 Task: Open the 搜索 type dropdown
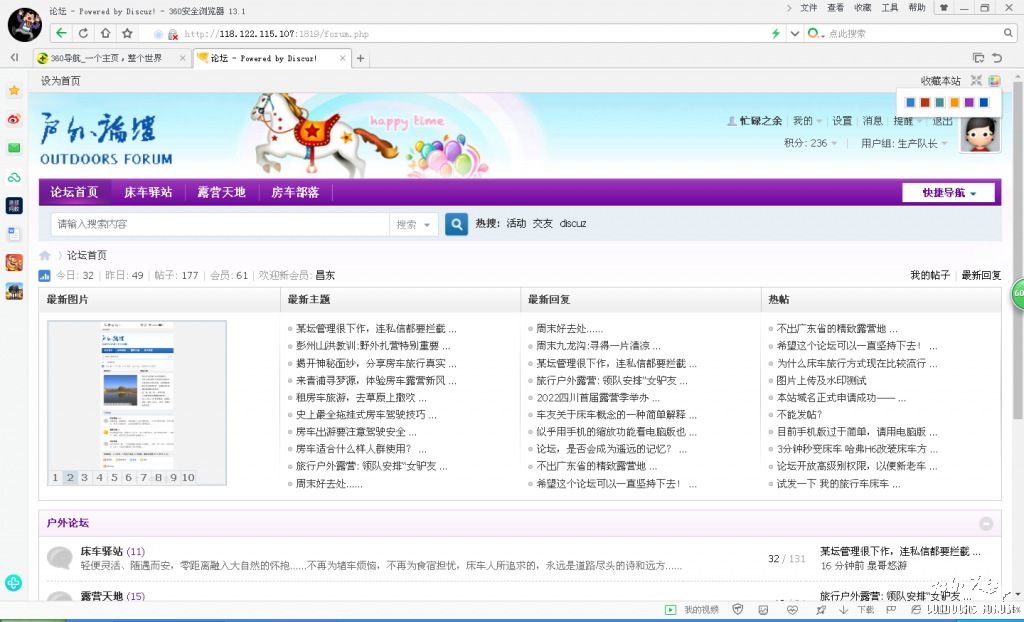(x=413, y=224)
